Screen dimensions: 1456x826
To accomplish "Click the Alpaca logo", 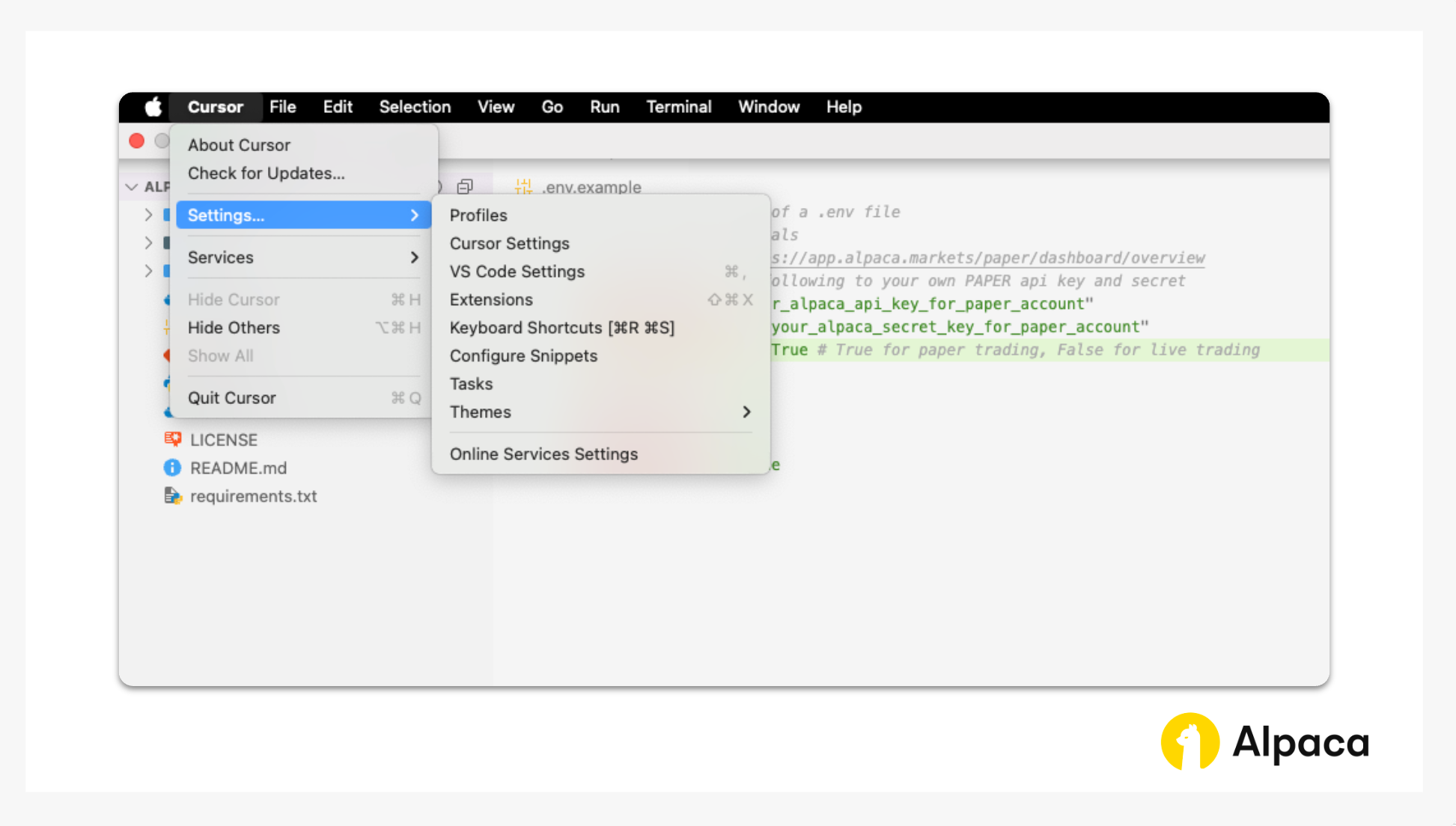I will click(1265, 741).
